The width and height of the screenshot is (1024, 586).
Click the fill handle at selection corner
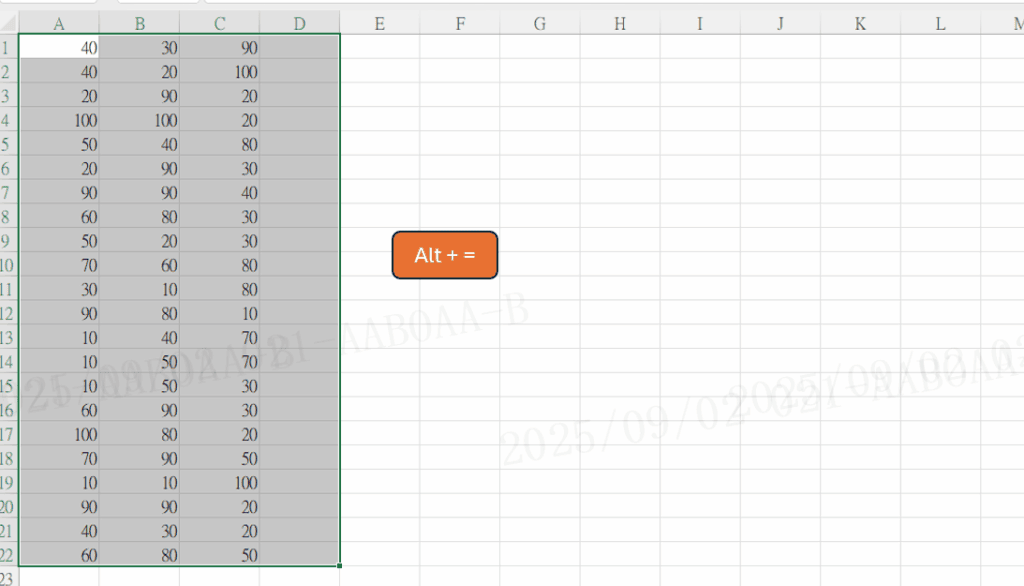point(340,566)
